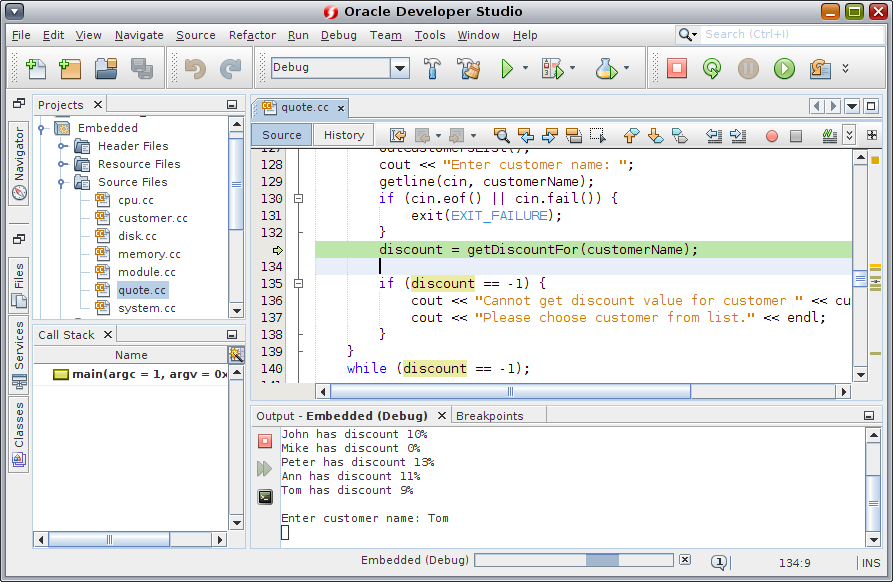Pause the debugger

[x=748, y=69]
